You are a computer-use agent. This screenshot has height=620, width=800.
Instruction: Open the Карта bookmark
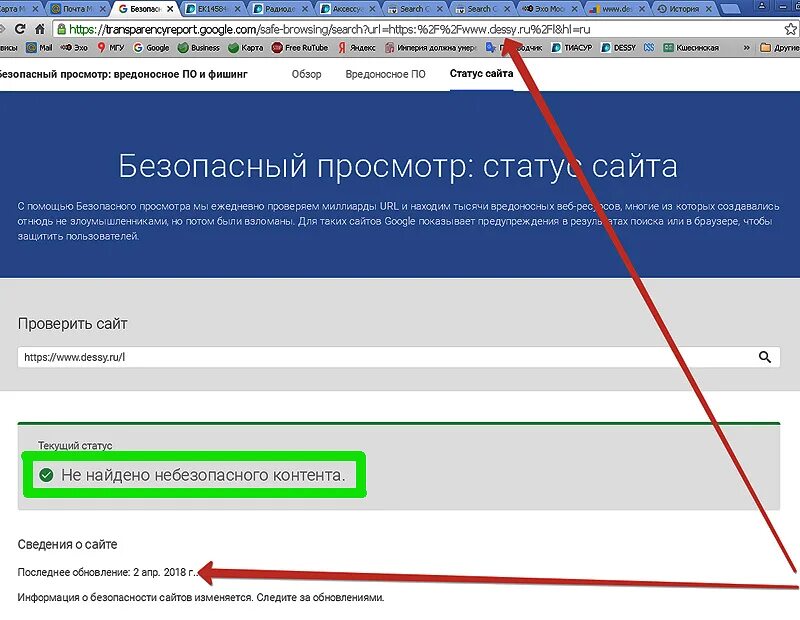pos(246,47)
